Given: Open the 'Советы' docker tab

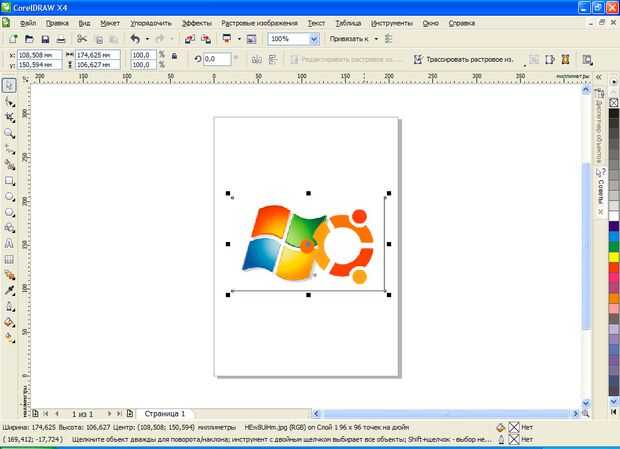Looking at the screenshot, I should click(601, 191).
